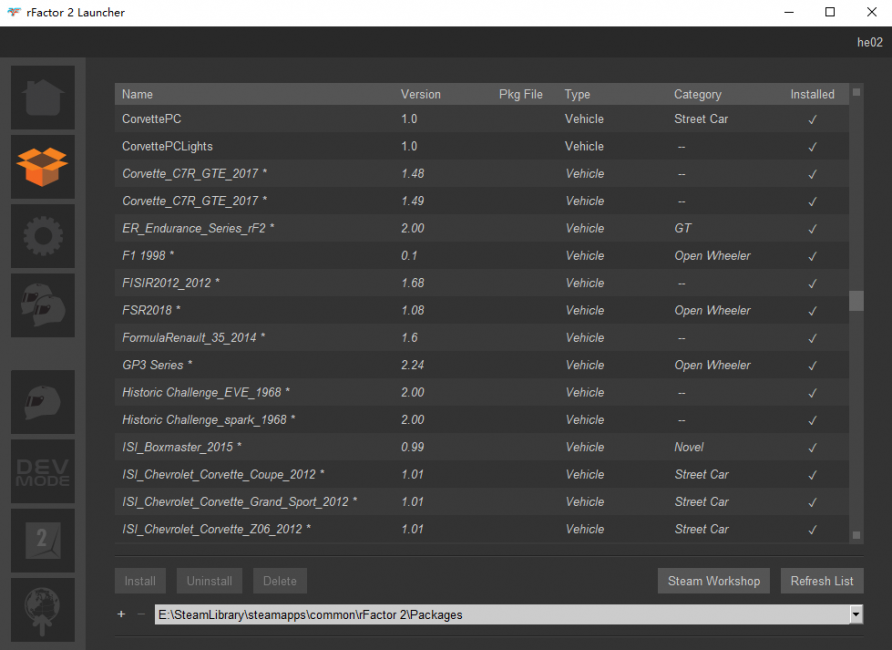The width and height of the screenshot is (892, 650).
Task: Remove package folder with minus icon
Action: pos(141,614)
